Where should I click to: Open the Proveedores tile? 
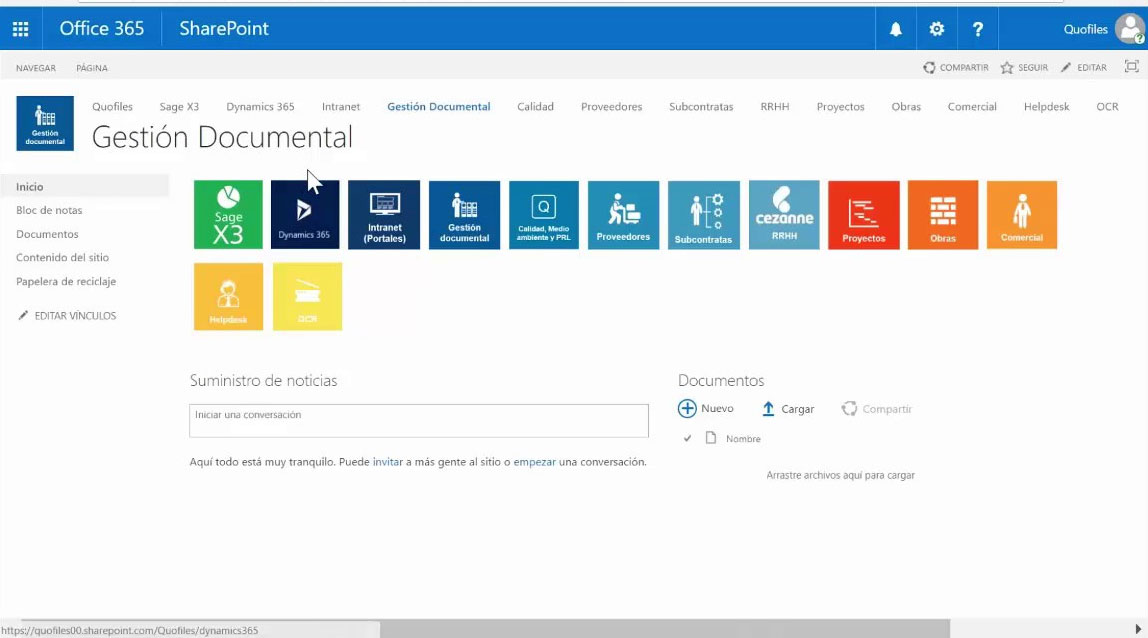click(x=623, y=215)
